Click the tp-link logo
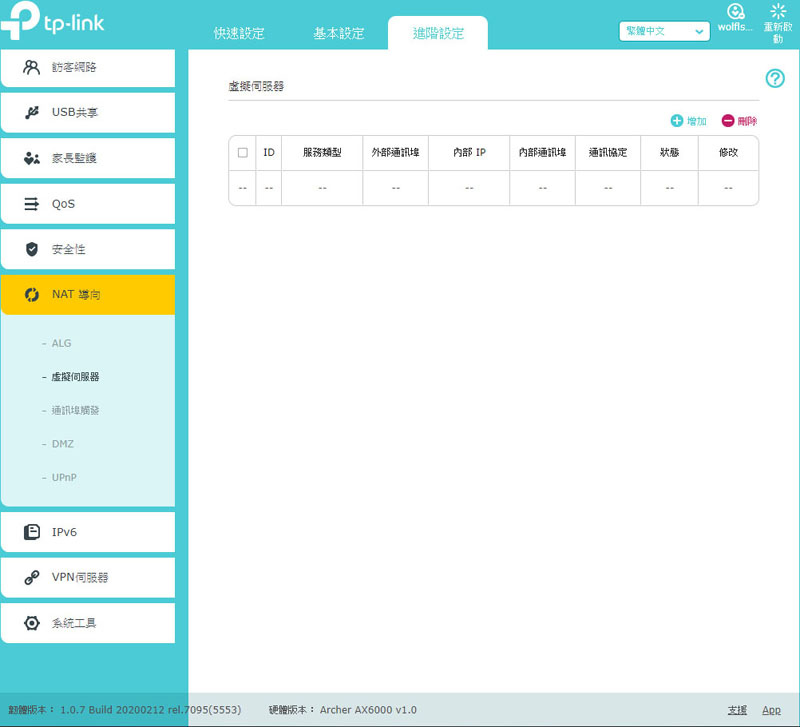This screenshot has height=727, width=800. (x=52, y=20)
